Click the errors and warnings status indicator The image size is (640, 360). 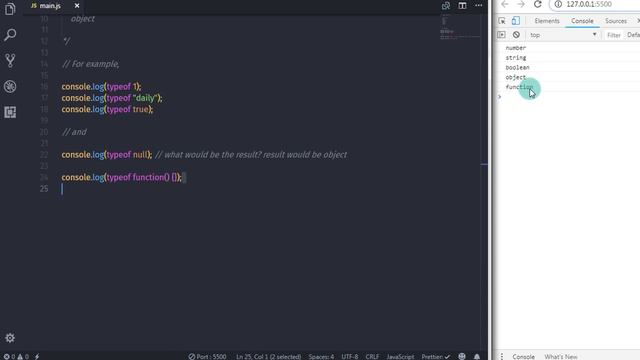click(x=16, y=356)
